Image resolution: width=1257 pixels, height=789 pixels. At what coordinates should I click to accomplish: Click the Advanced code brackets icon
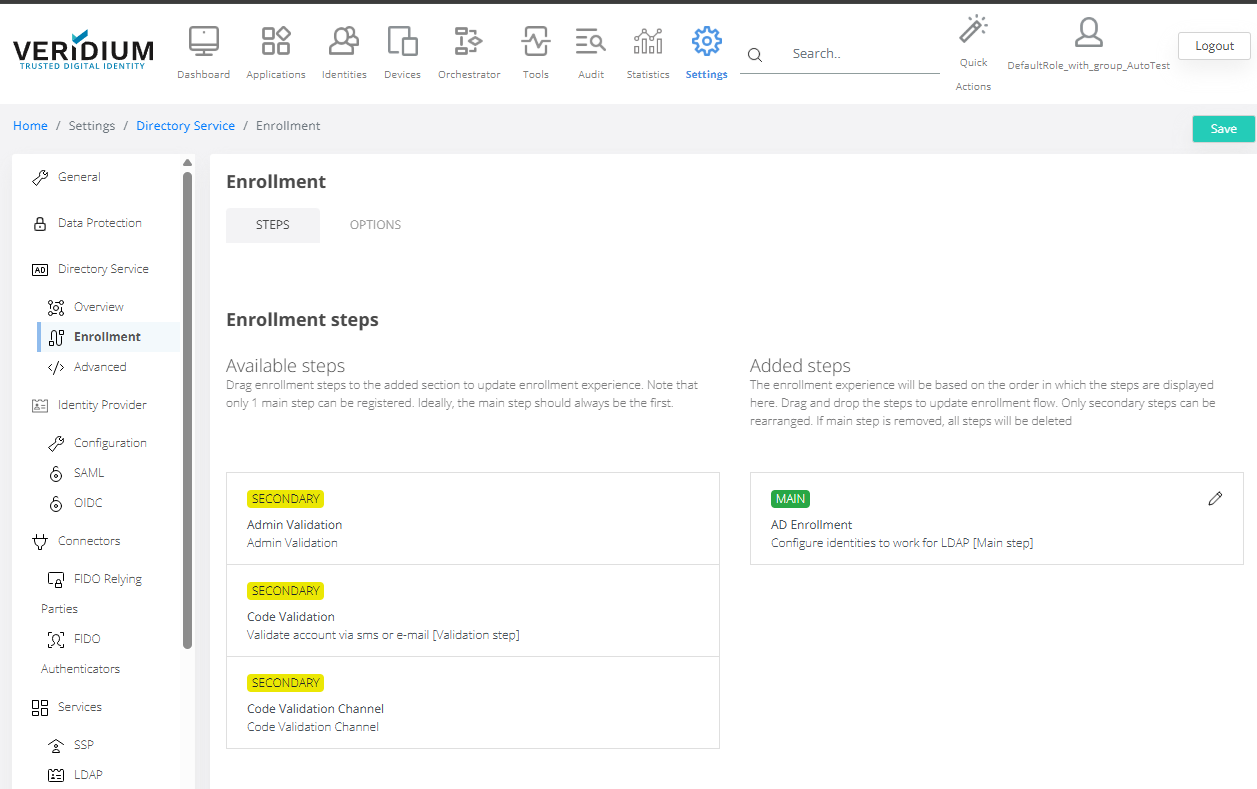tap(56, 367)
